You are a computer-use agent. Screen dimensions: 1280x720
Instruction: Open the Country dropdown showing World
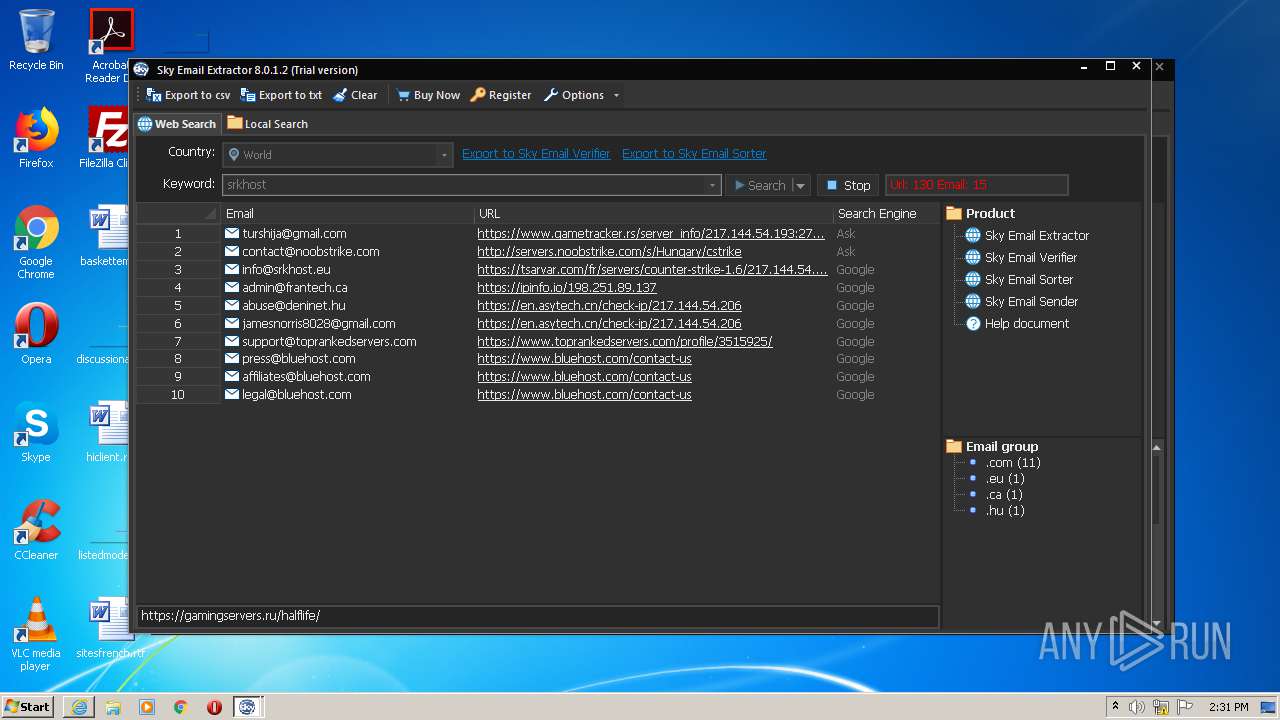click(x=338, y=155)
